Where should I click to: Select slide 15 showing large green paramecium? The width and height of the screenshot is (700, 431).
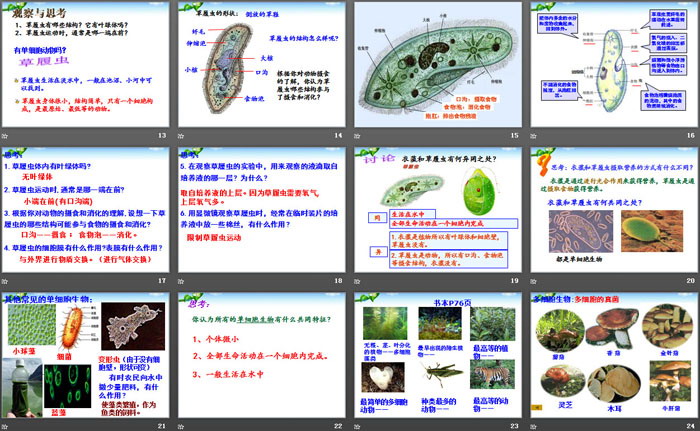point(437,63)
